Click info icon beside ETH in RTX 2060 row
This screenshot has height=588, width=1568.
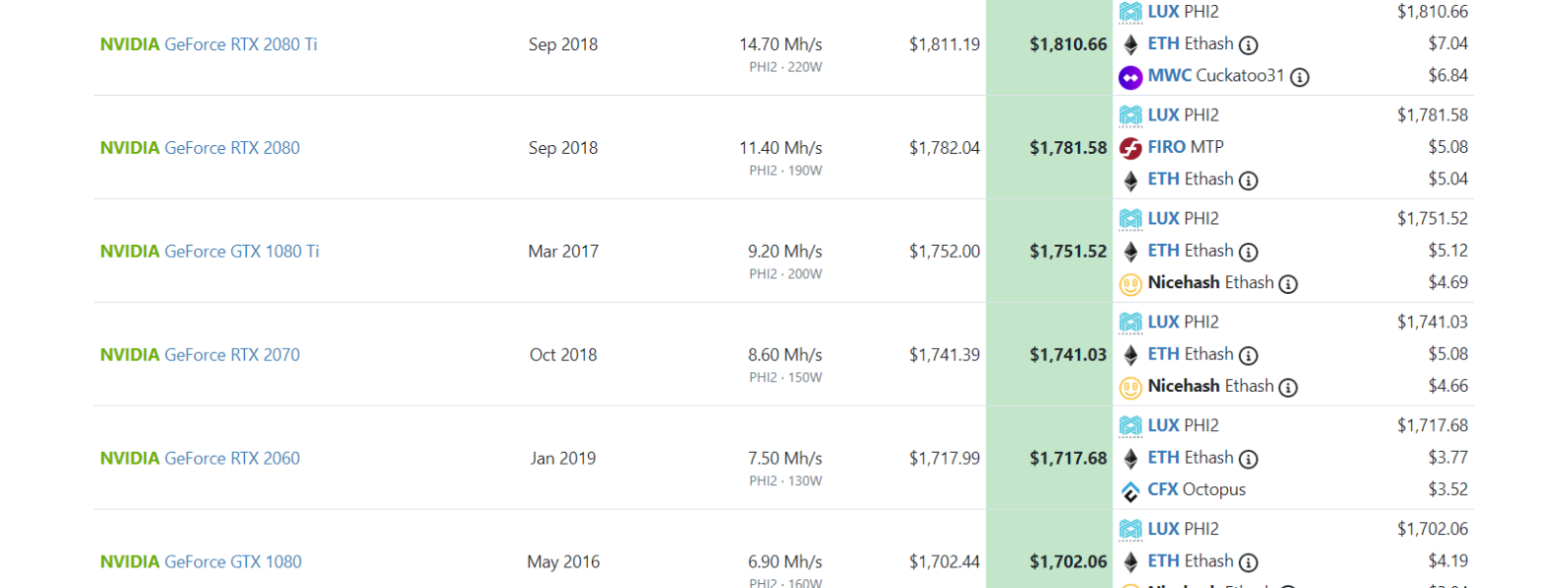coord(1249,459)
